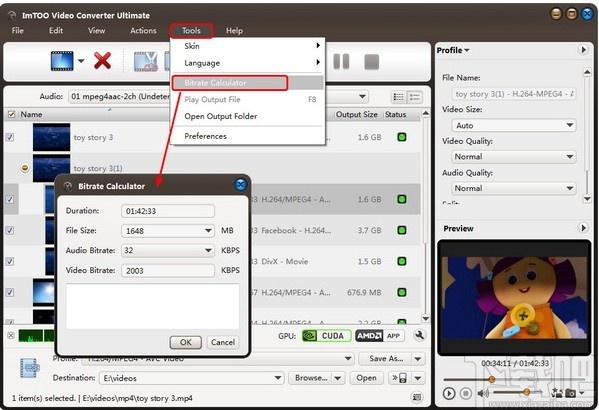Viewport: 599px width, 410px height.
Task: Toggle checkbox of the Facebook 3.7 GB row
Action: [x=10, y=230]
